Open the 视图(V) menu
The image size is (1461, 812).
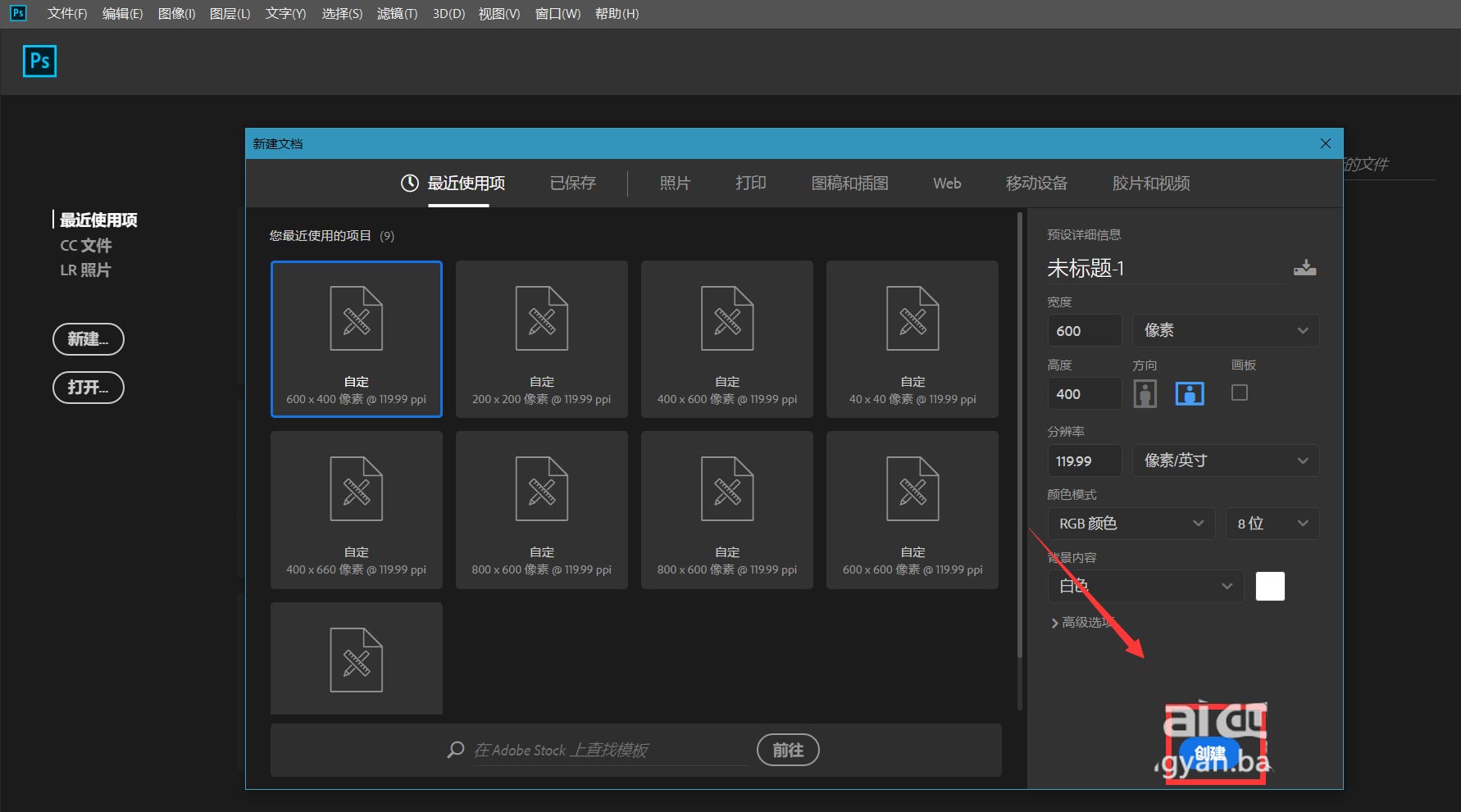click(x=499, y=13)
